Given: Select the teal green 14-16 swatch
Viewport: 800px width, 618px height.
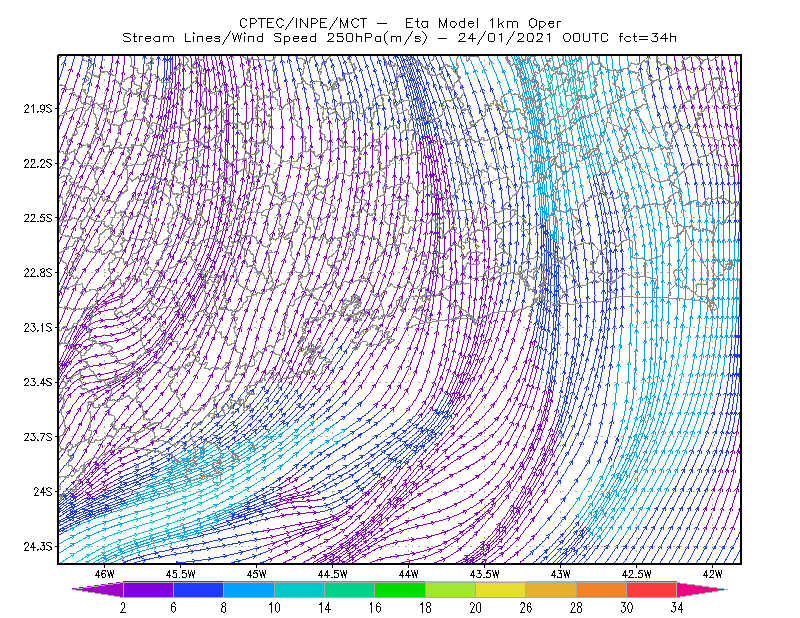Looking at the screenshot, I should (x=349, y=589).
